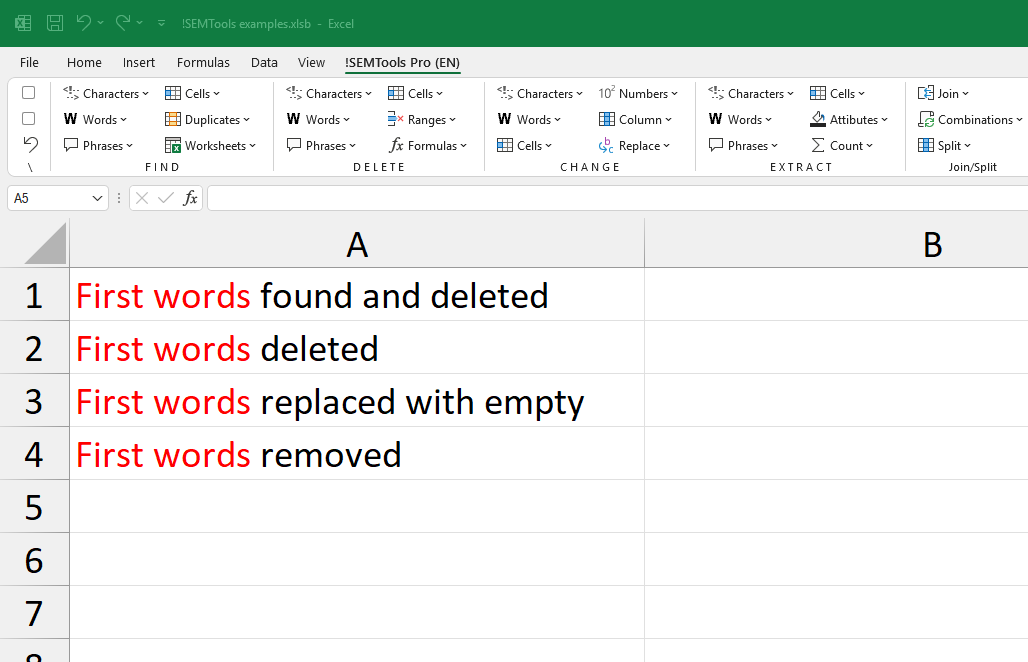The width and height of the screenshot is (1028, 662).
Task: Expand the Extract Attibutes dropdown
Action: (x=849, y=119)
